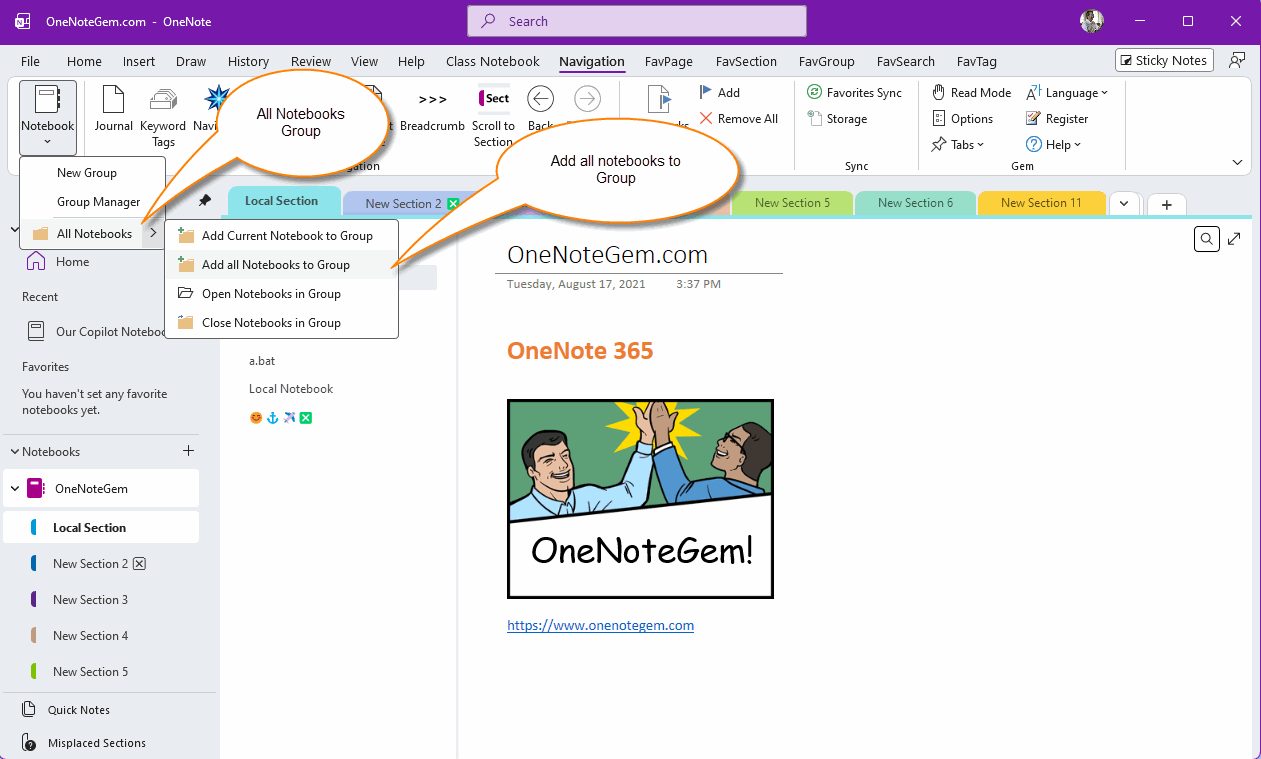The height and width of the screenshot is (759, 1261).
Task: Click the Journal icon
Action: (113, 109)
